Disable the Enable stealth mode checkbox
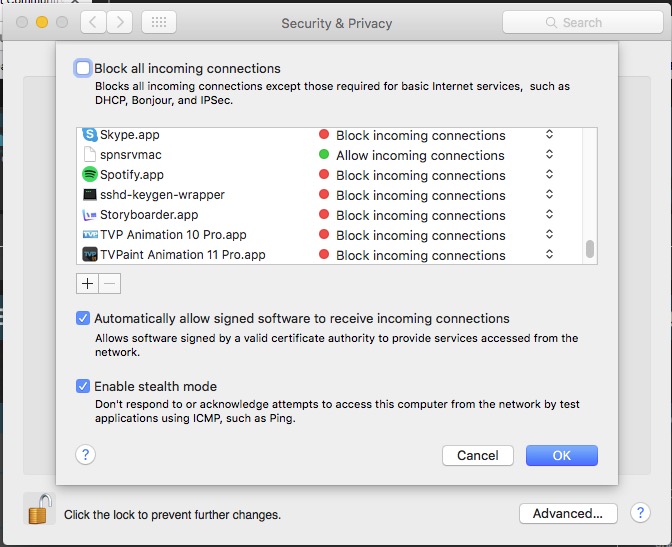672x547 pixels. coord(83,386)
